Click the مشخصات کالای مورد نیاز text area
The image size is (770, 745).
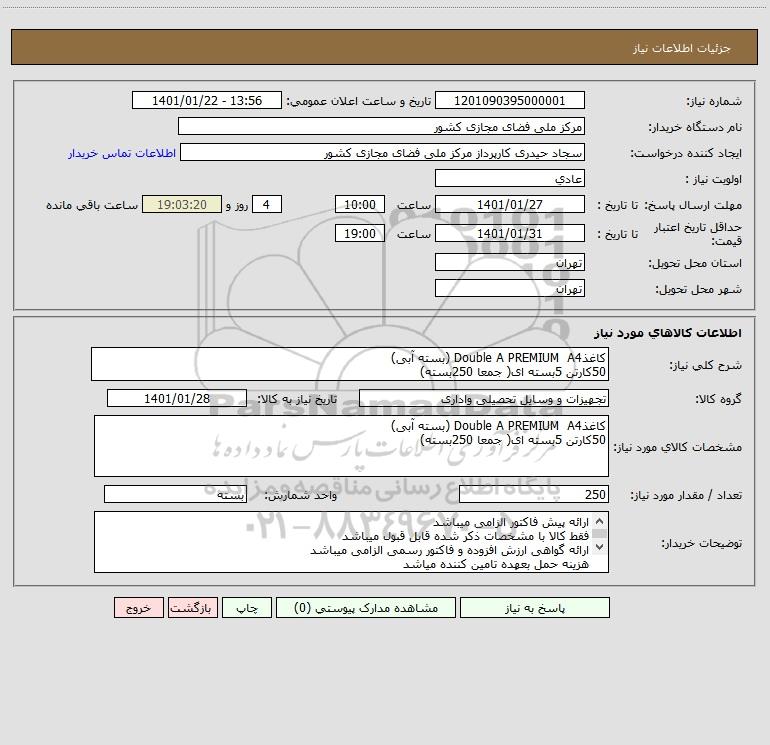coord(351,446)
